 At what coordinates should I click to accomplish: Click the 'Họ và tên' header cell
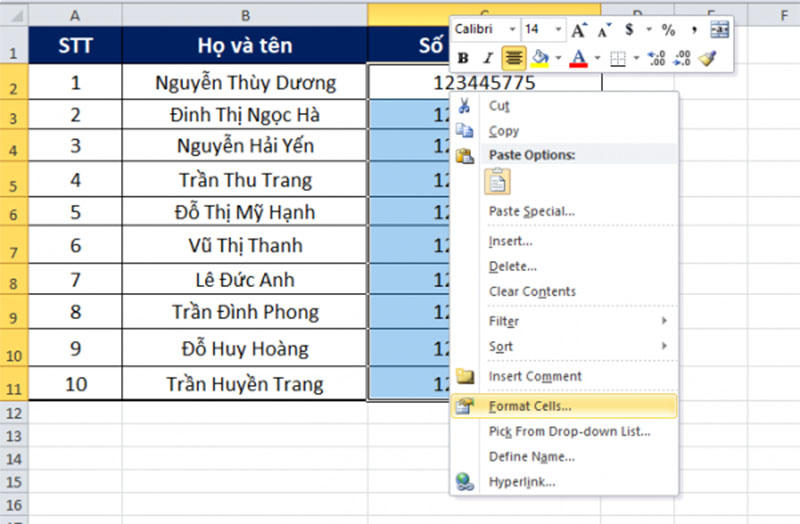click(245, 45)
